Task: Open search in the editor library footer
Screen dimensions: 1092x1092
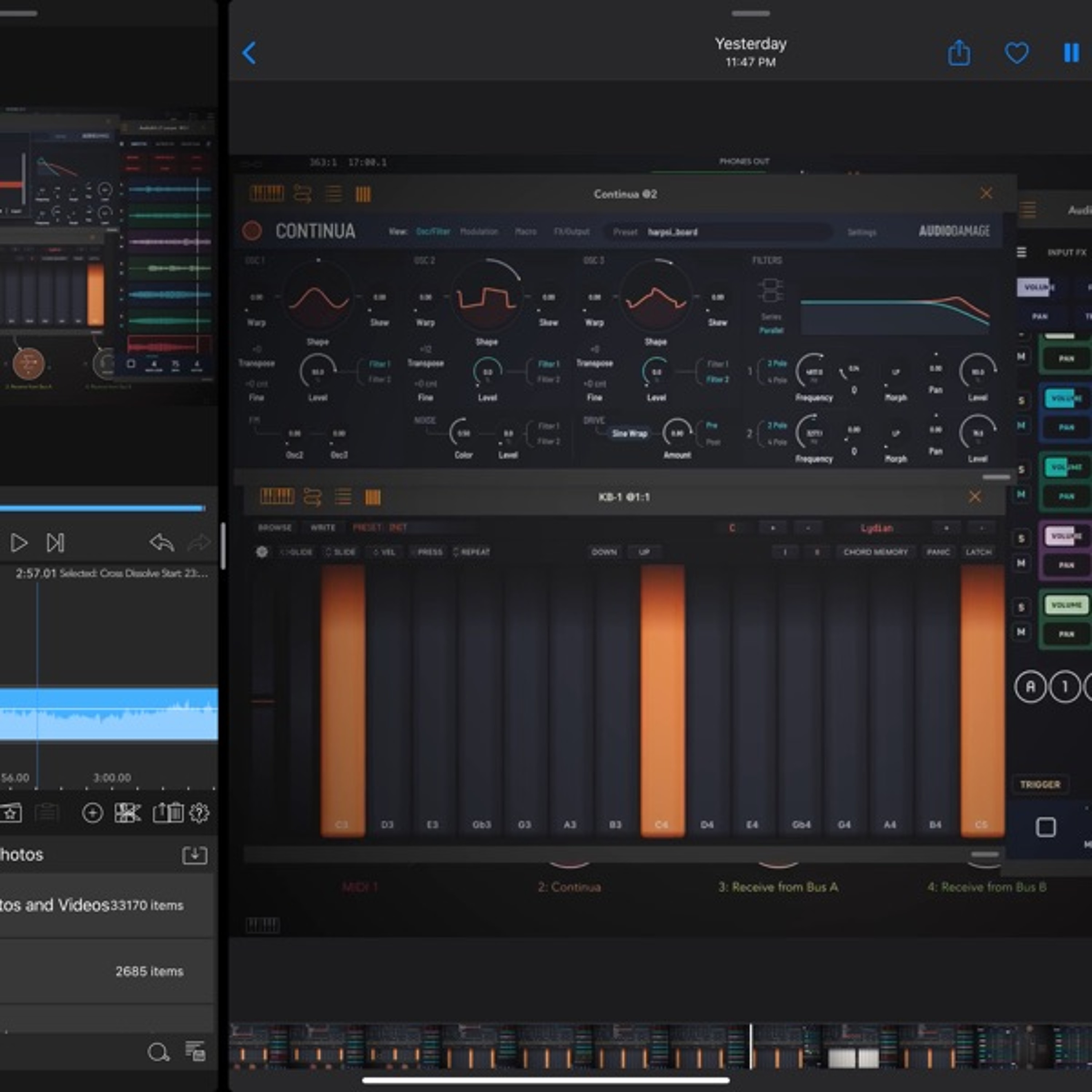Action: 158,1052
